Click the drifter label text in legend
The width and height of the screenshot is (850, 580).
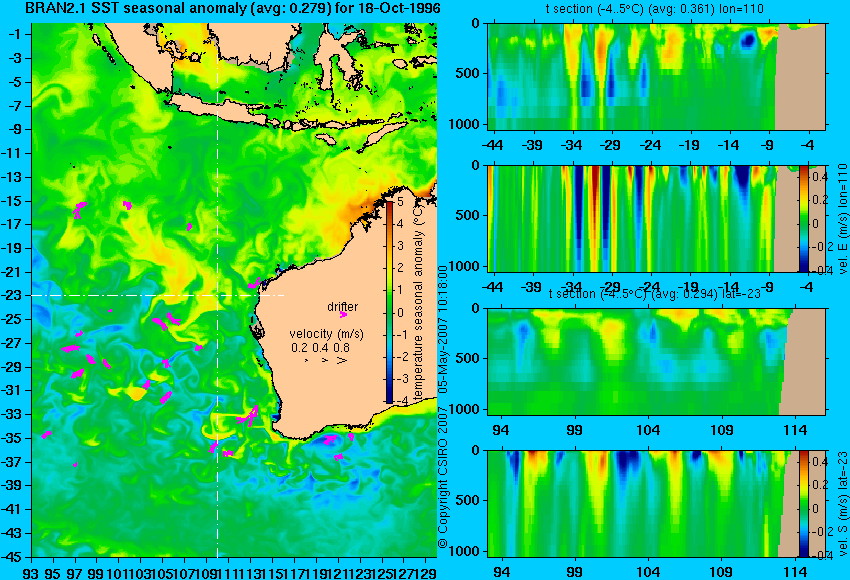tap(343, 307)
